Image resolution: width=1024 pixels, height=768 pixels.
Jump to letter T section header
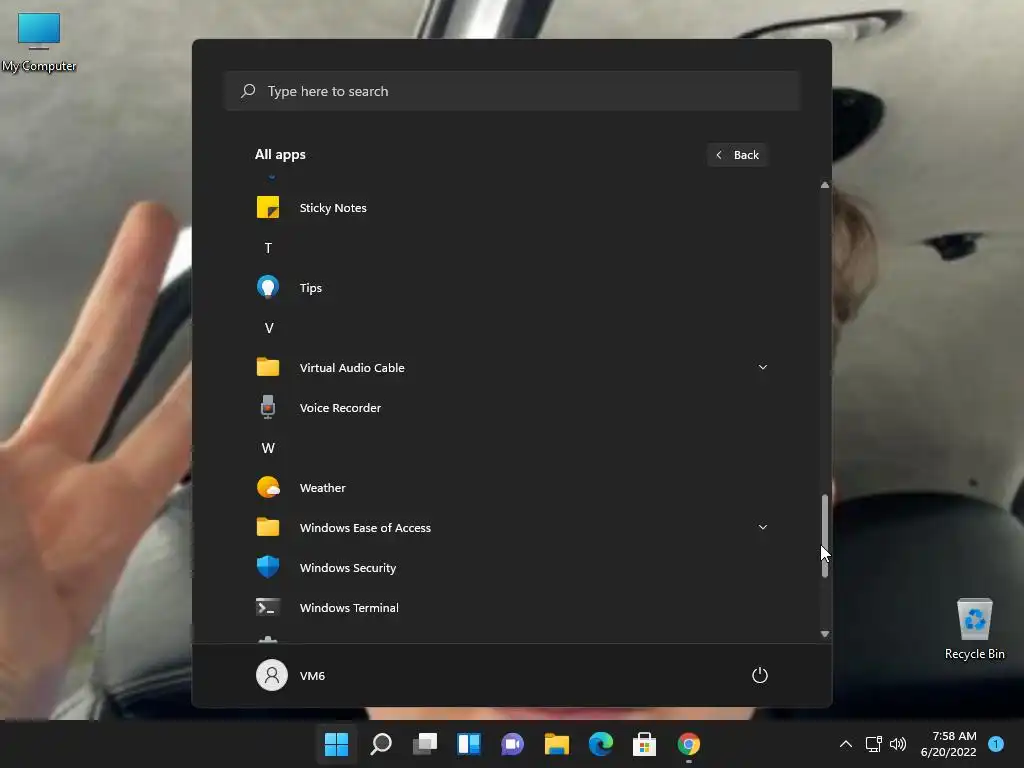click(268, 248)
